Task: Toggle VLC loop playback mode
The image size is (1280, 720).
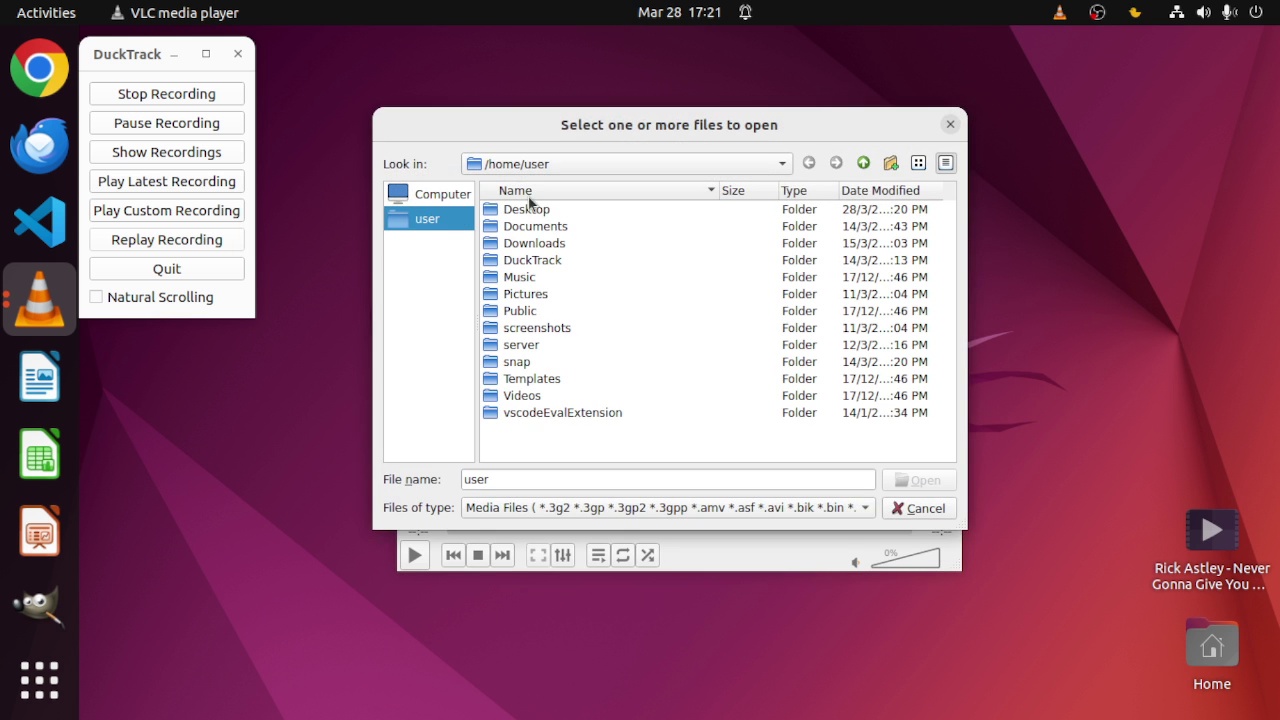Action: 623,555
